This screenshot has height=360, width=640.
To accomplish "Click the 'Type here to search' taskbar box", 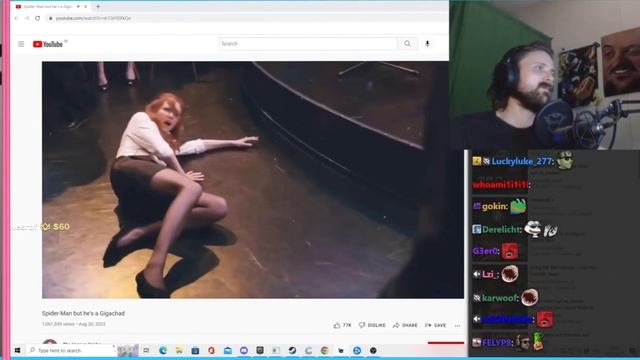I will tap(72, 350).
